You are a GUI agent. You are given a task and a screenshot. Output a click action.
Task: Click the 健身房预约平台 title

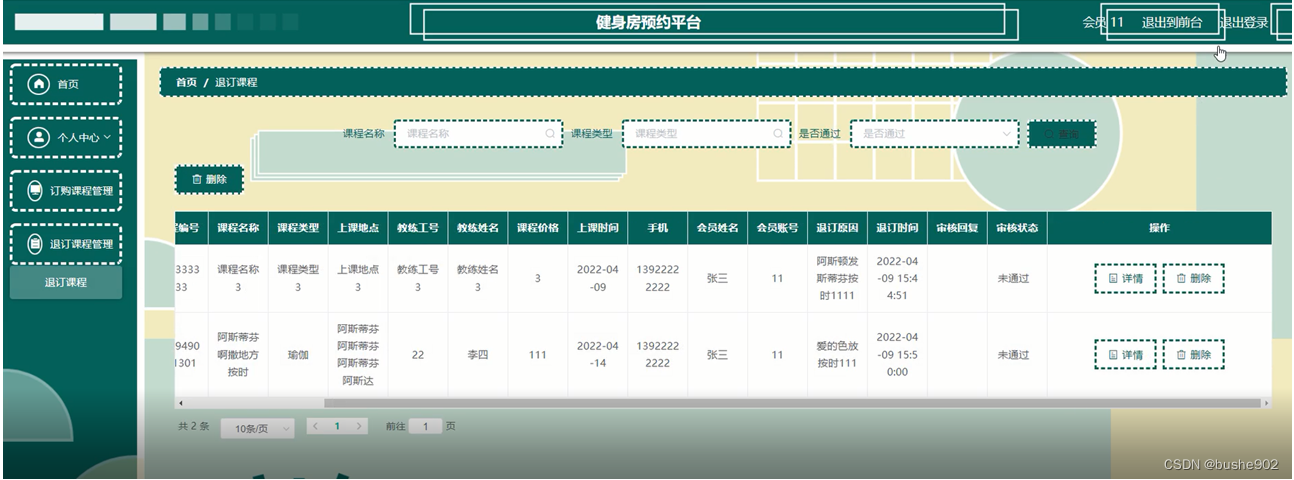pos(648,23)
